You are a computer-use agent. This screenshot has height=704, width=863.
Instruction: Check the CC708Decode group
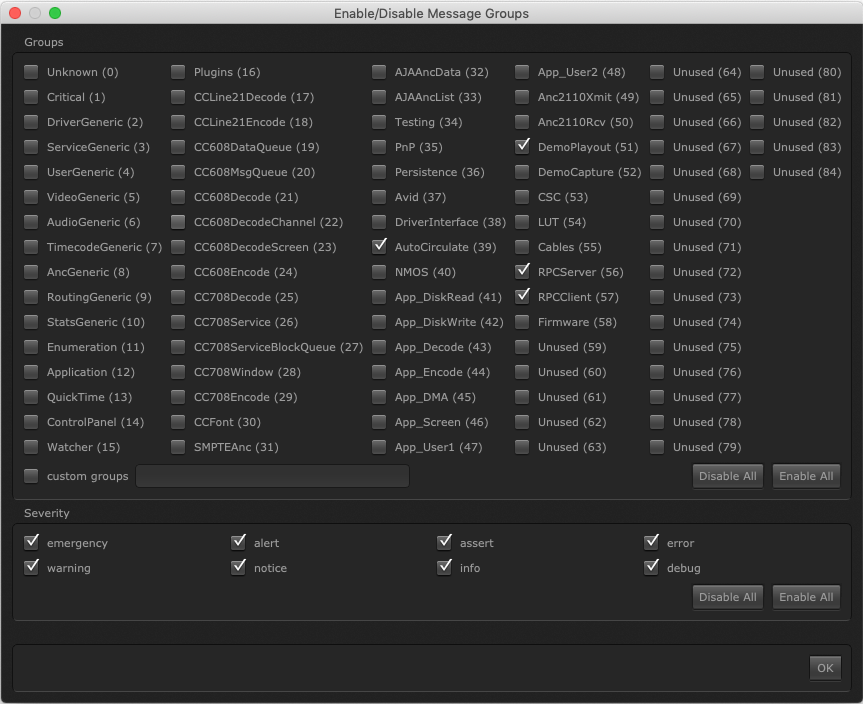(x=178, y=297)
